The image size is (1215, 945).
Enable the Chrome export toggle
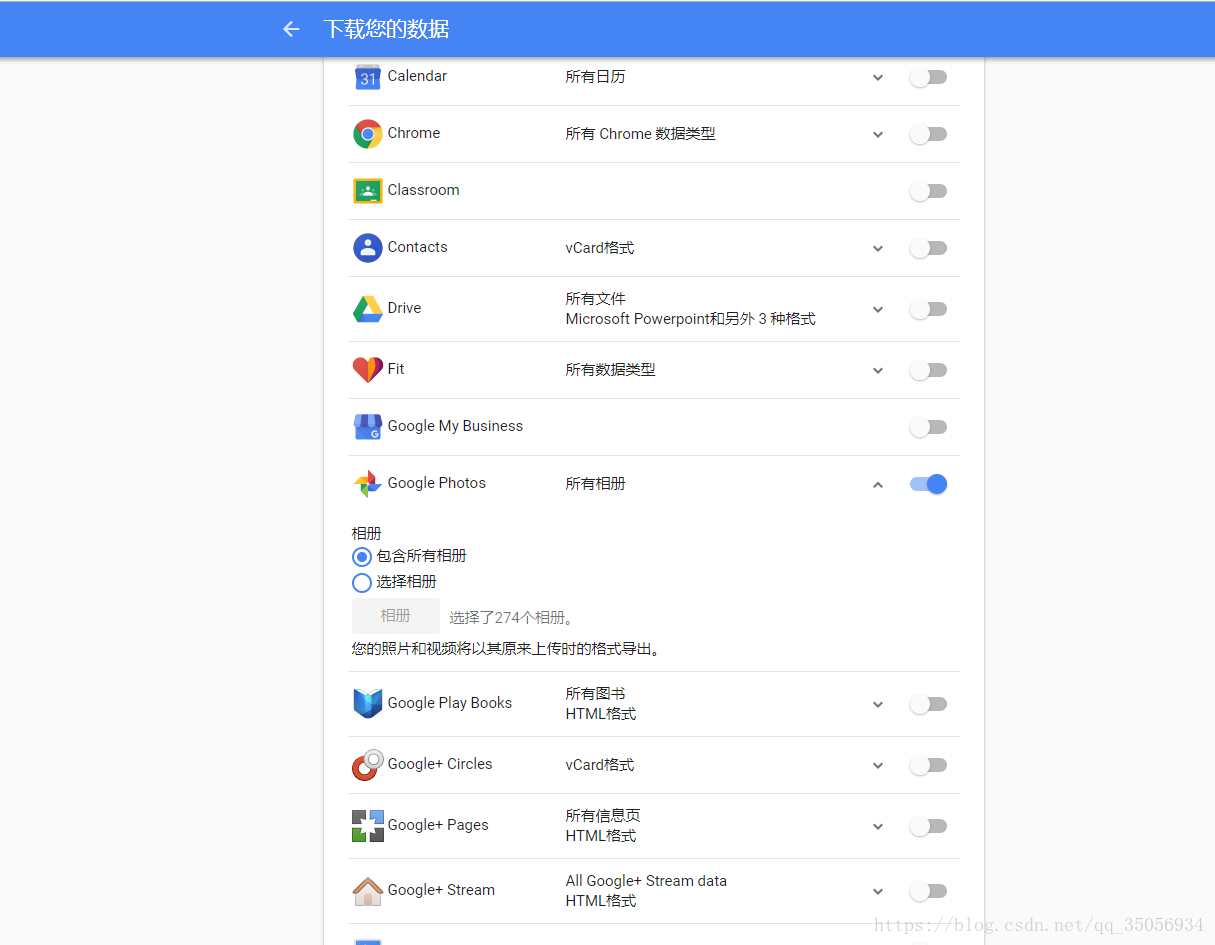tap(928, 134)
